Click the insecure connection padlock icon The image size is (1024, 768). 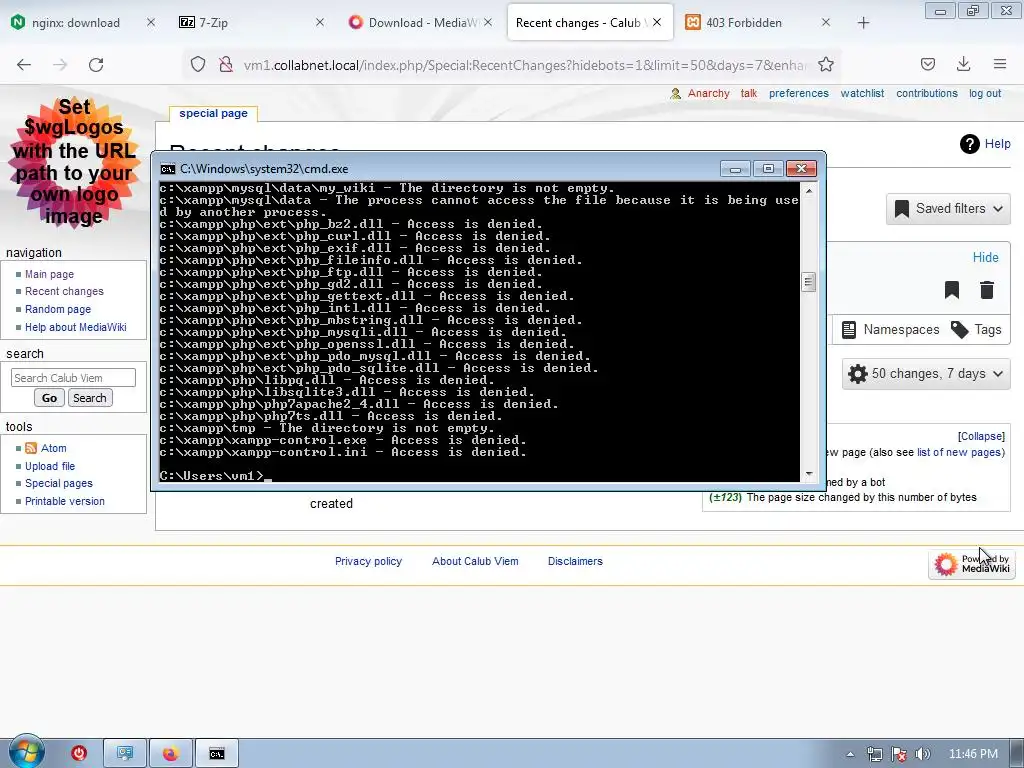(x=226, y=65)
